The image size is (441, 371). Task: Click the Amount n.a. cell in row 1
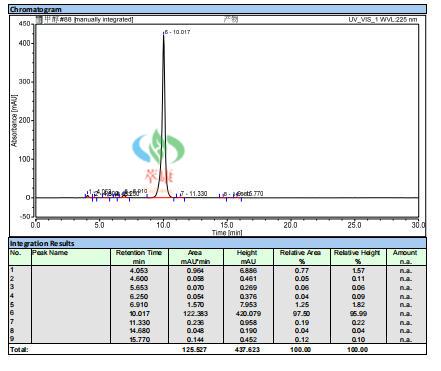tap(406, 270)
